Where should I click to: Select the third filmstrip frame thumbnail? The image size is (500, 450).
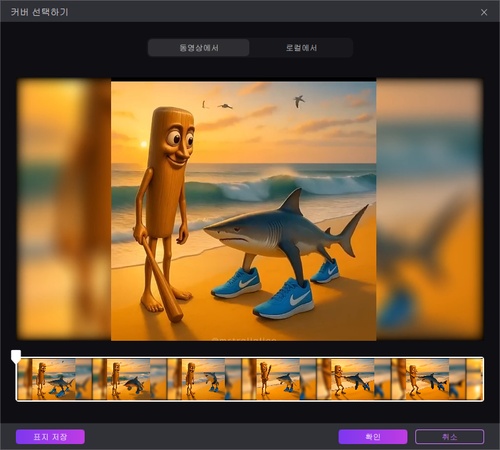tap(204, 379)
